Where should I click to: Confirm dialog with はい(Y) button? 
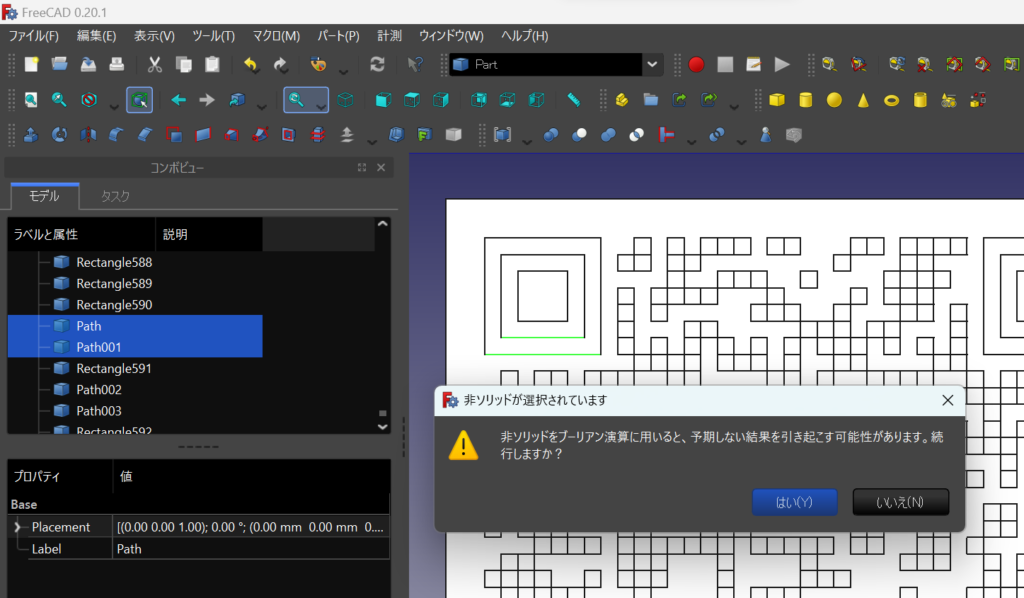[794, 502]
